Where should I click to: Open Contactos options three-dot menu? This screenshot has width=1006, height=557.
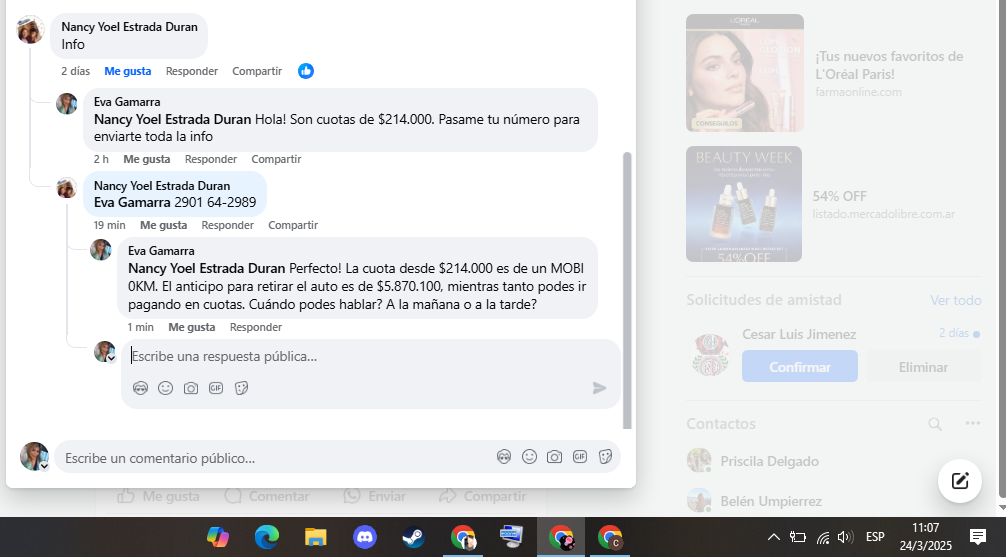[x=973, y=424]
